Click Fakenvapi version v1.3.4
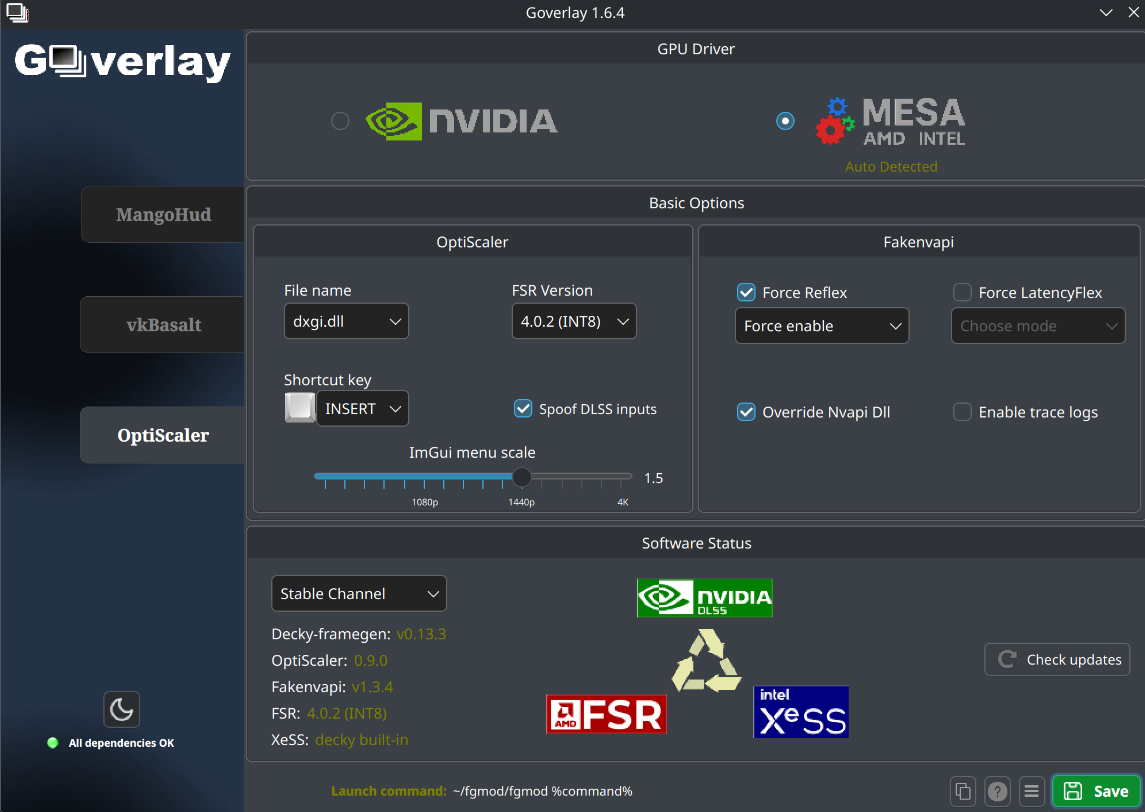1145x812 pixels. pyautogui.click(x=372, y=686)
